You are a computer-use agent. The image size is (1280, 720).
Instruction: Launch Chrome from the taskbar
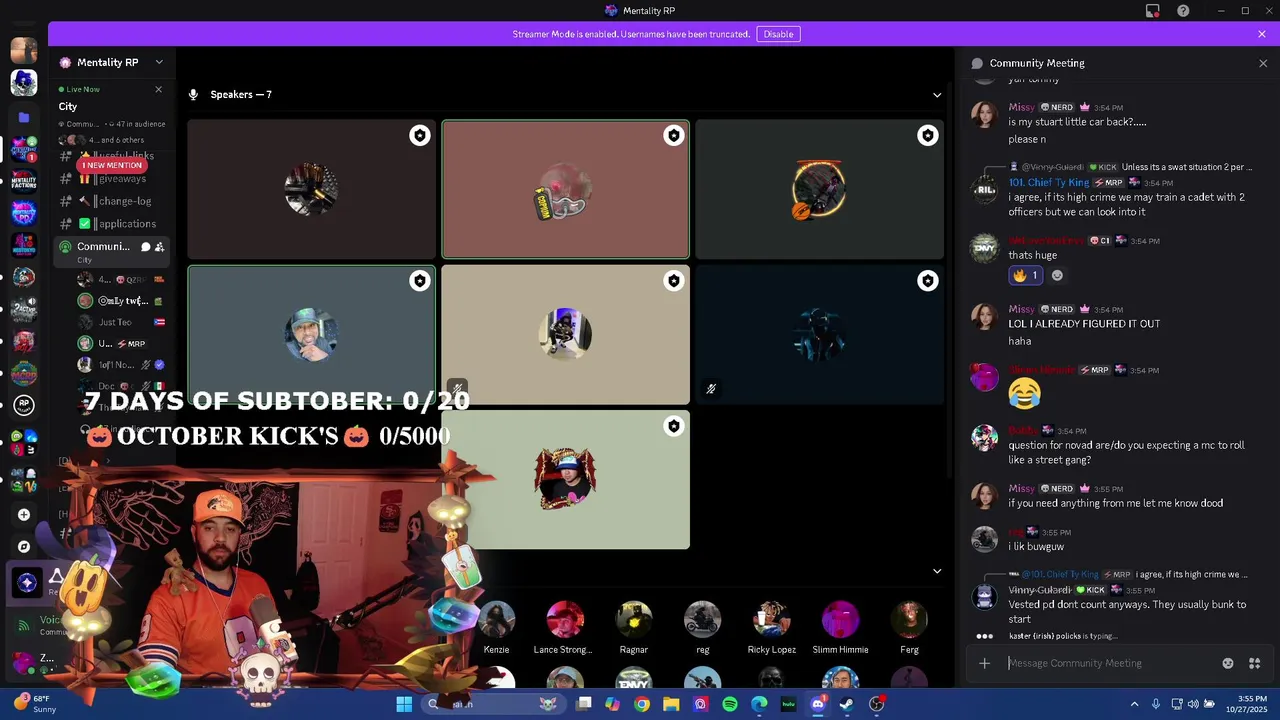click(x=642, y=704)
